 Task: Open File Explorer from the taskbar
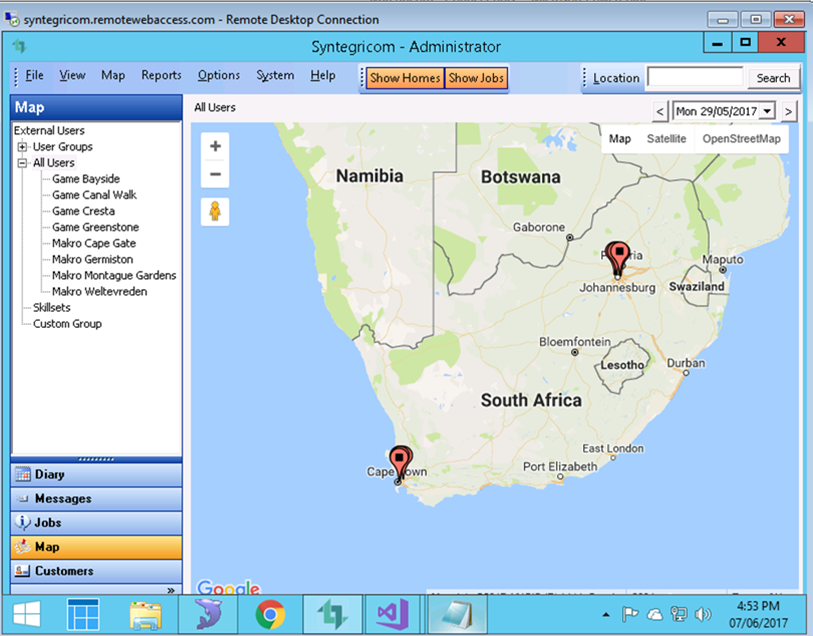click(x=146, y=612)
